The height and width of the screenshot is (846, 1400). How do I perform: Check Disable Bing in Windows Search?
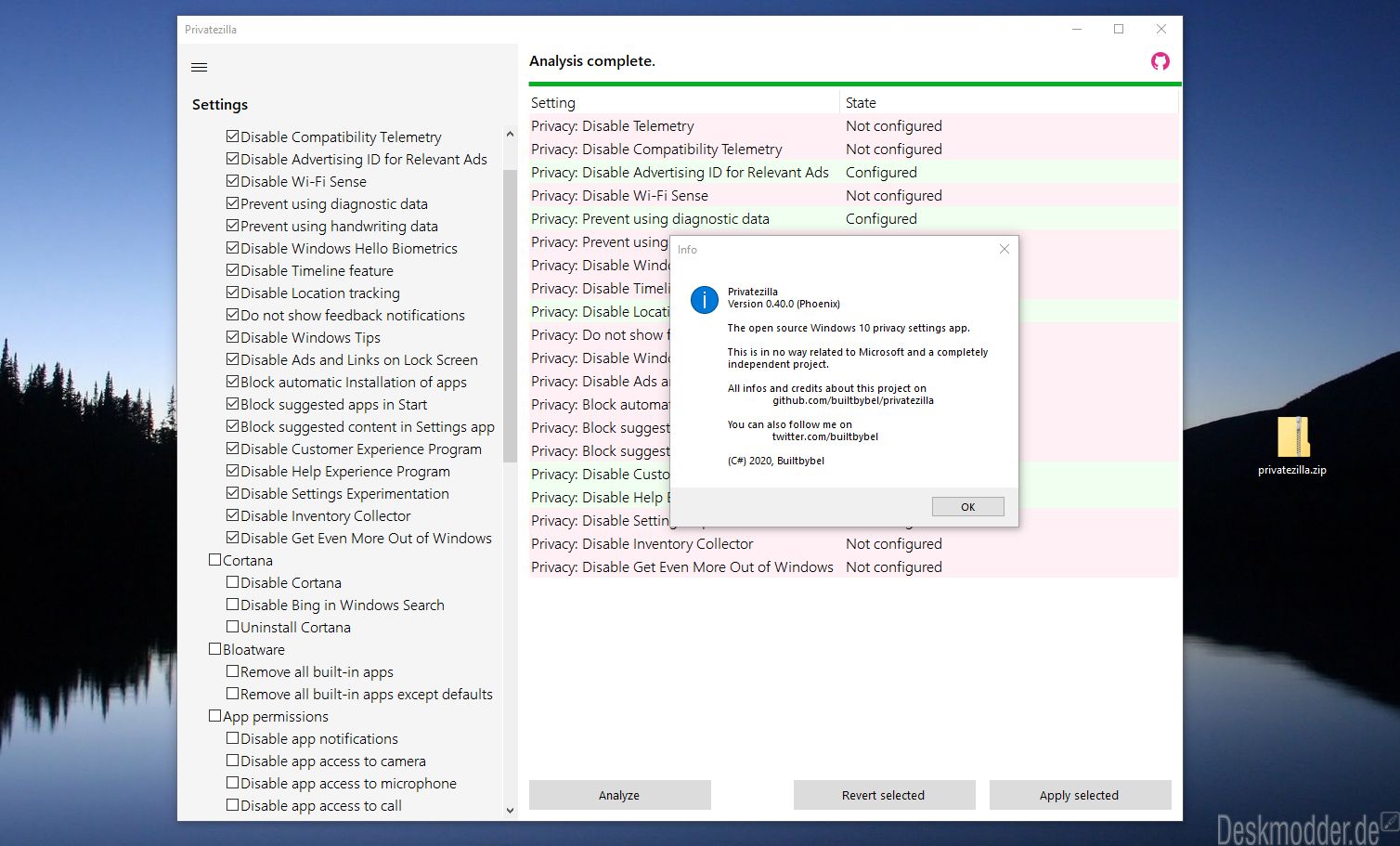point(233,605)
